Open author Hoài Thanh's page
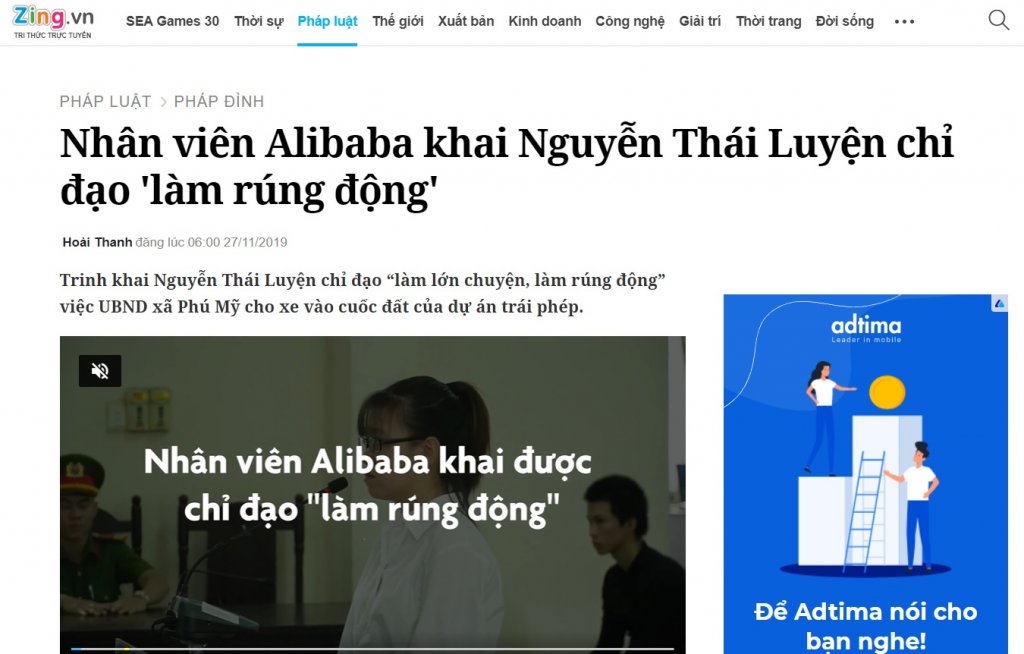The image size is (1024, 654). pyautogui.click(x=97, y=242)
